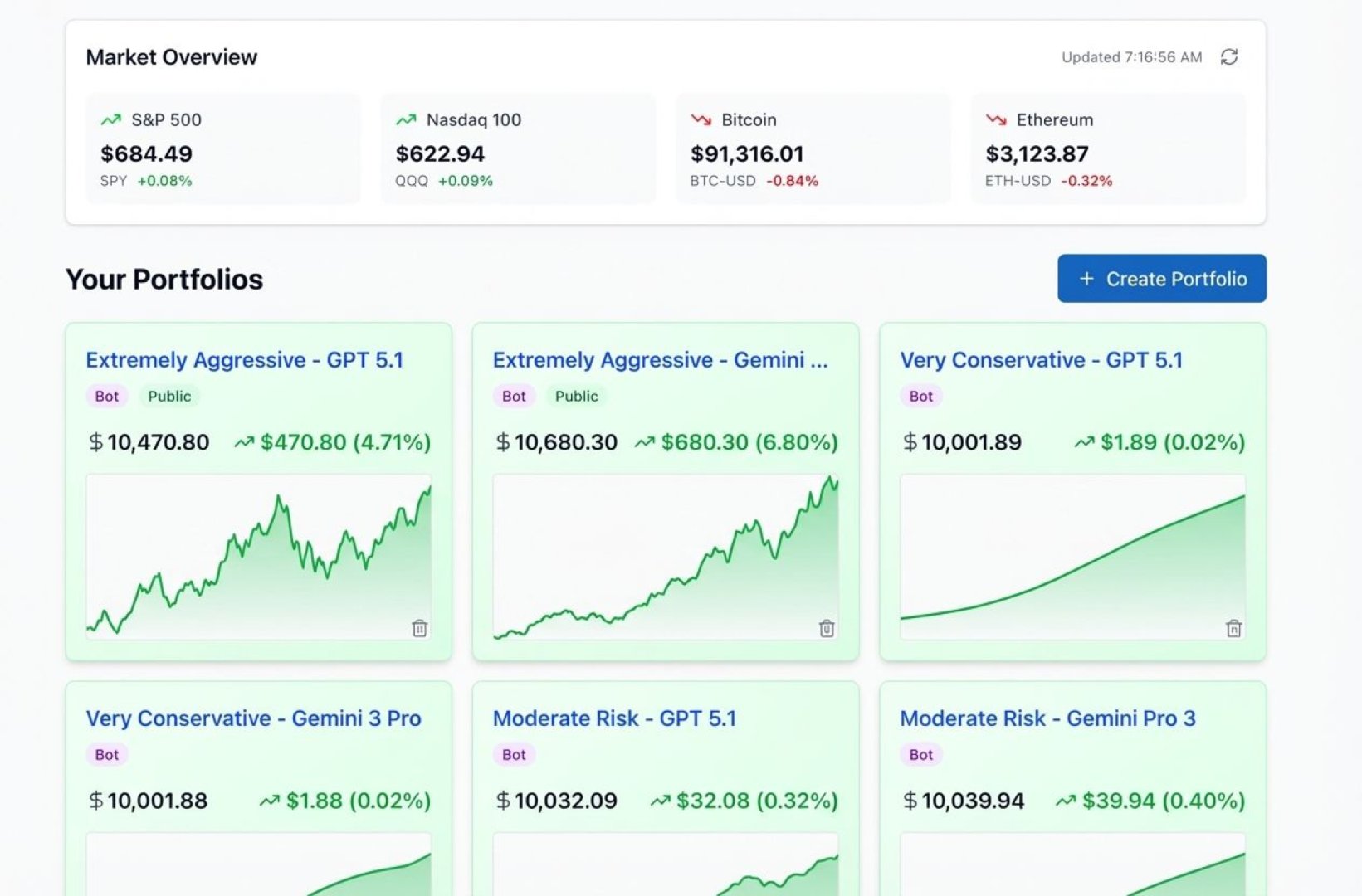Delete Extremely Aggressive - GPT 5.1 via trash icon
This screenshot has width=1362, height=896.
click(421, 629)
